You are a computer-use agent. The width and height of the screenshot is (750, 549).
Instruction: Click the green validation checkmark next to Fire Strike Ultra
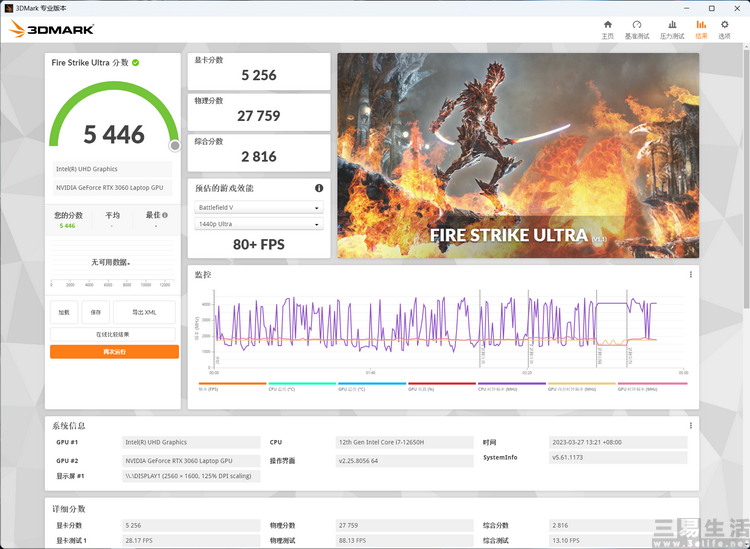(x=136, y=63)
